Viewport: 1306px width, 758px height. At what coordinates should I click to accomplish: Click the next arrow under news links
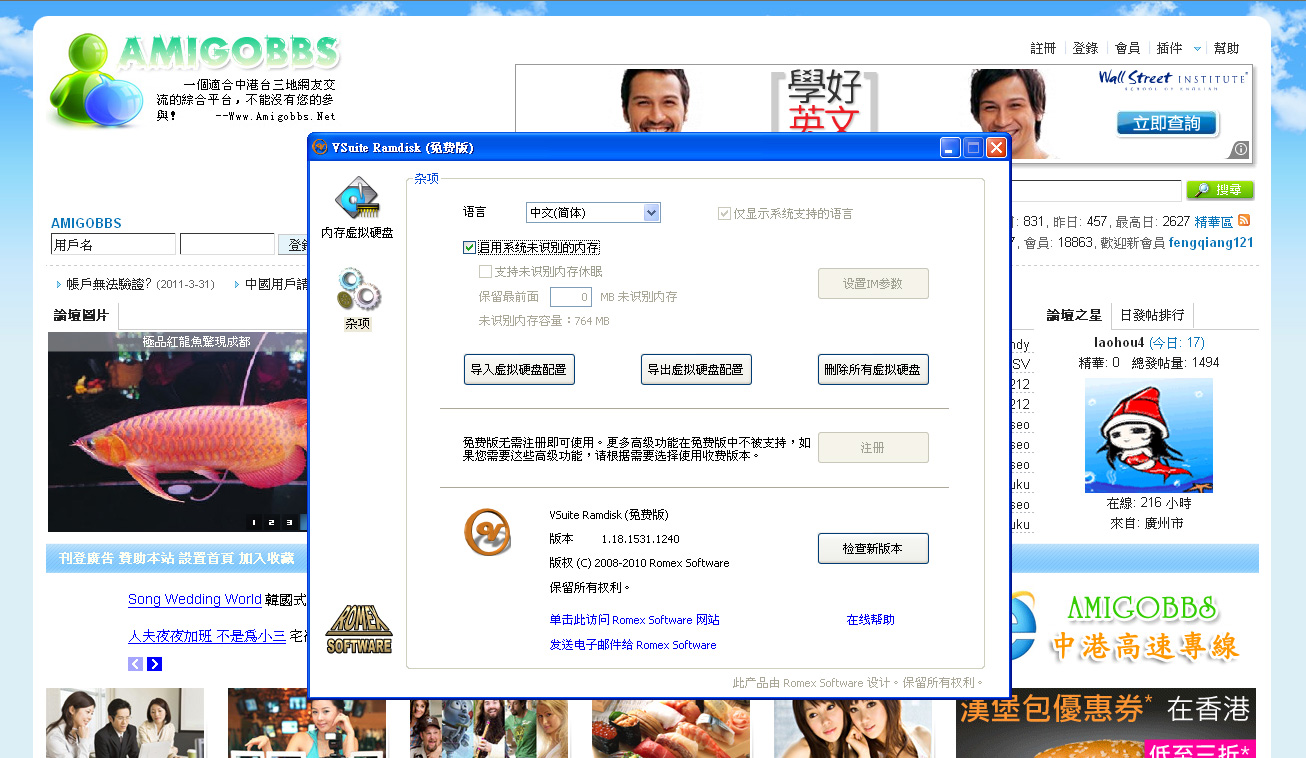coord(155,664)
